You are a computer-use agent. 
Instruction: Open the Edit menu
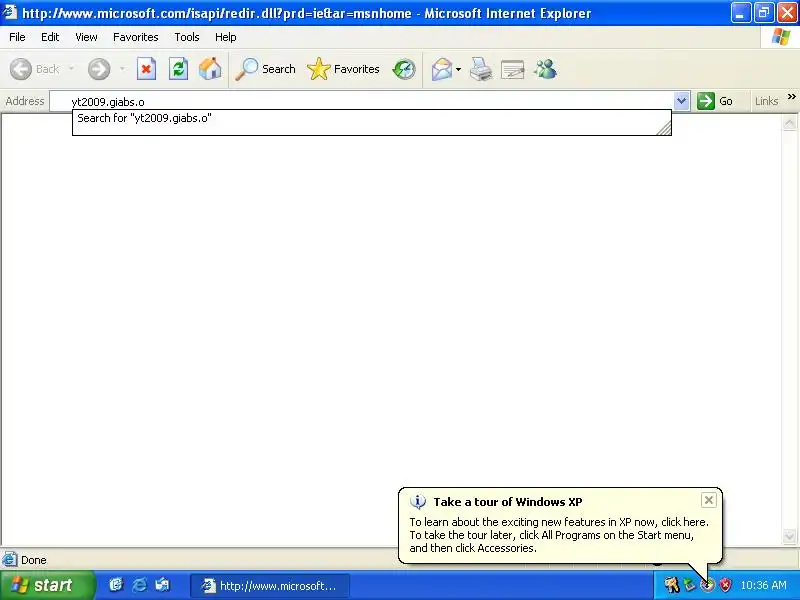[x=50, y=37]
